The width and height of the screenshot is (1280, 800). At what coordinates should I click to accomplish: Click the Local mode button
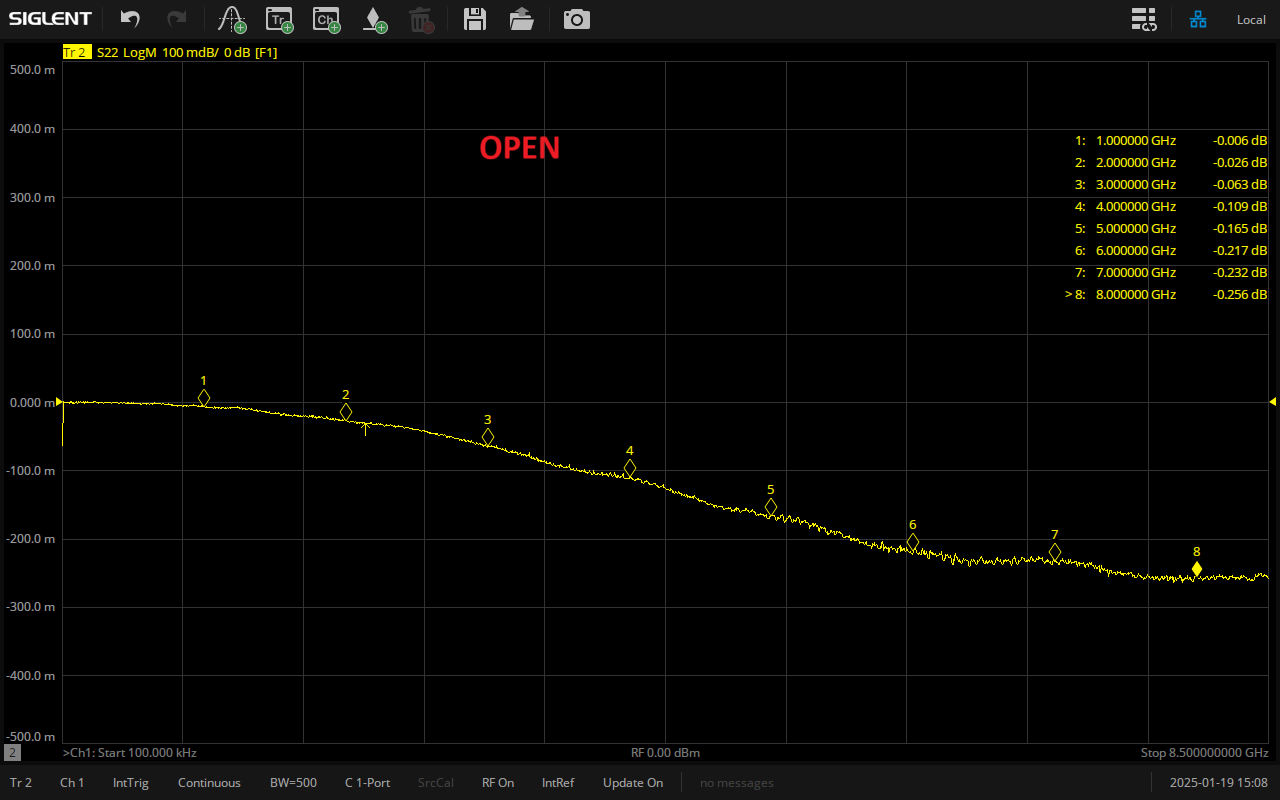tap(1250, 20)
